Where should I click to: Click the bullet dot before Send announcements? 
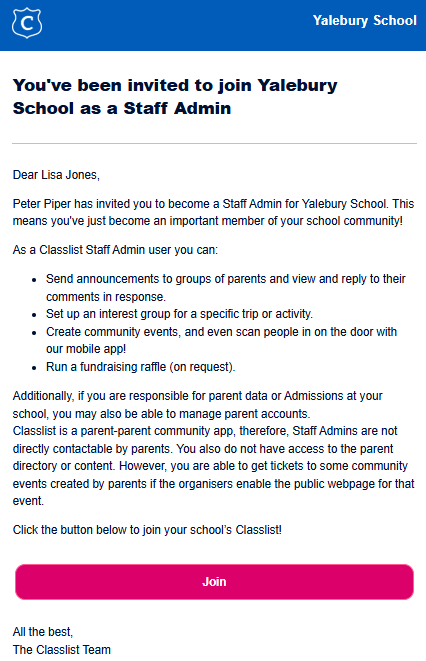point(34,280)
